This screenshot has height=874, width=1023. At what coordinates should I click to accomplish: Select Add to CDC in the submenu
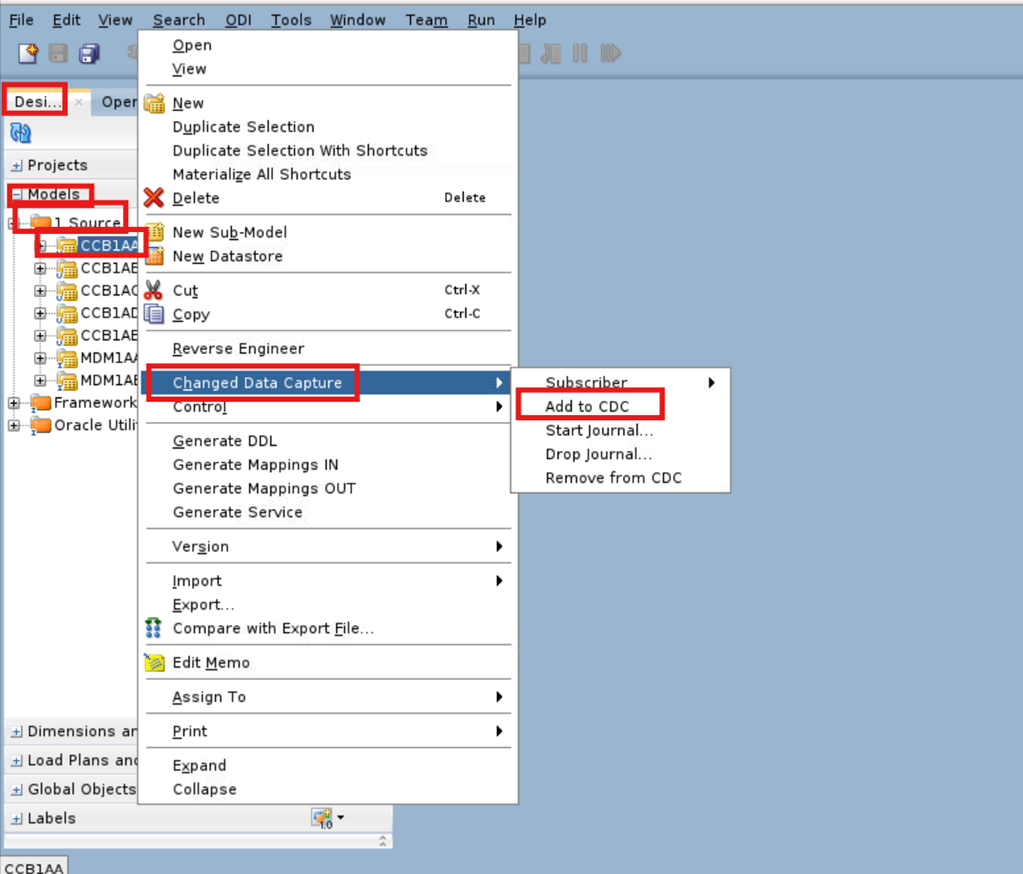coord(589,404)
